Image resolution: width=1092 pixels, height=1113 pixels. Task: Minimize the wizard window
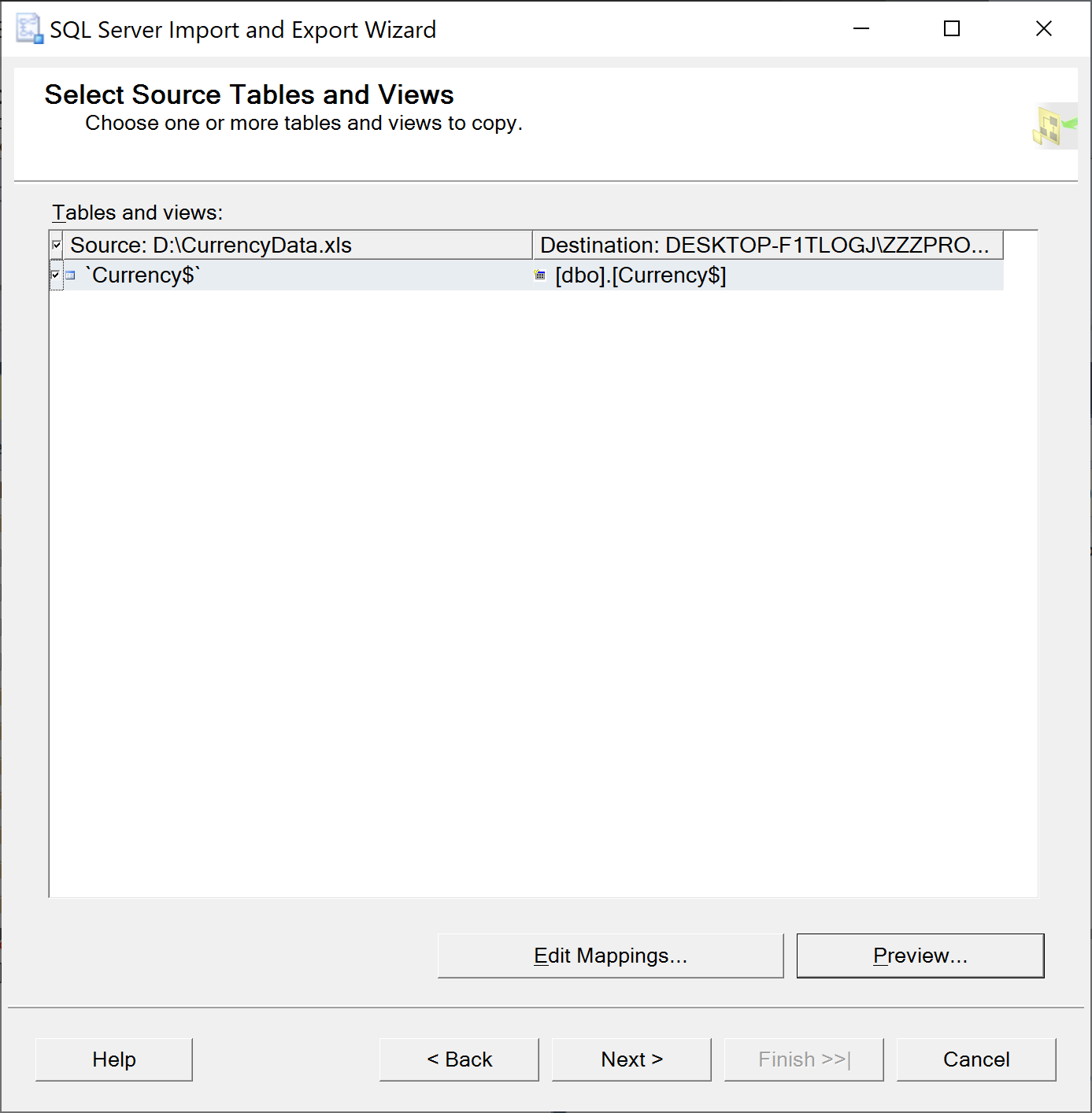pyautogui.click(x=861, y=29)
